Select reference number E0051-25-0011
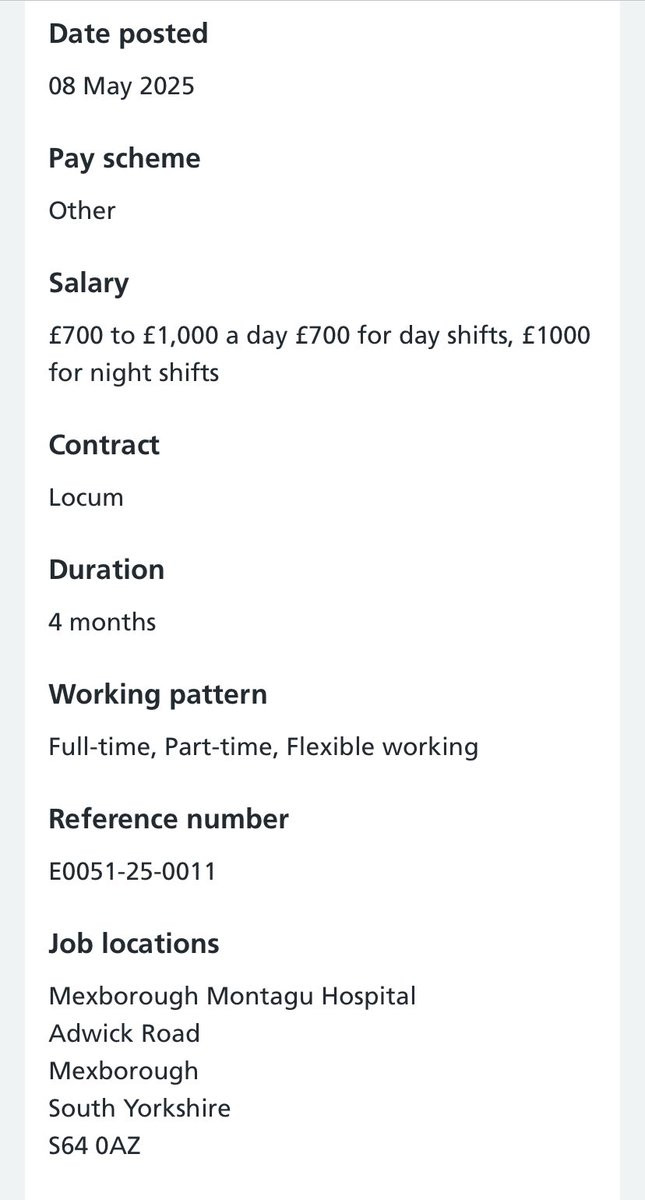 pyautogui.click(x=132, y=872)
